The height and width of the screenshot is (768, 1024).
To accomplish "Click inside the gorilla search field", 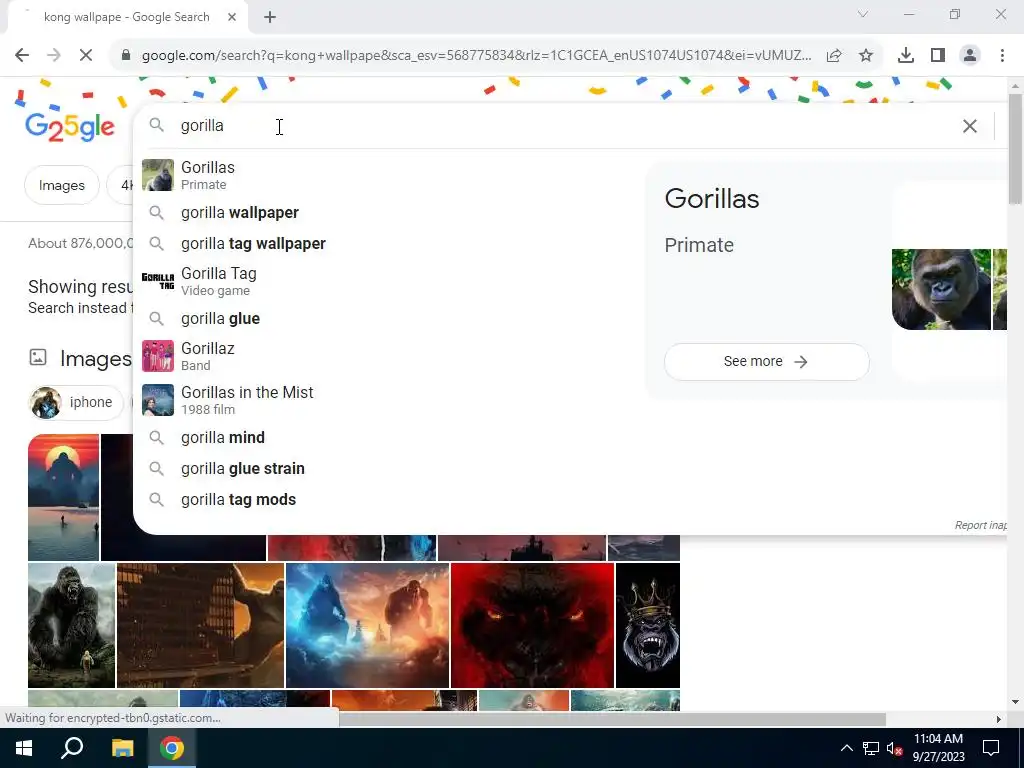I will click(562, 125).
